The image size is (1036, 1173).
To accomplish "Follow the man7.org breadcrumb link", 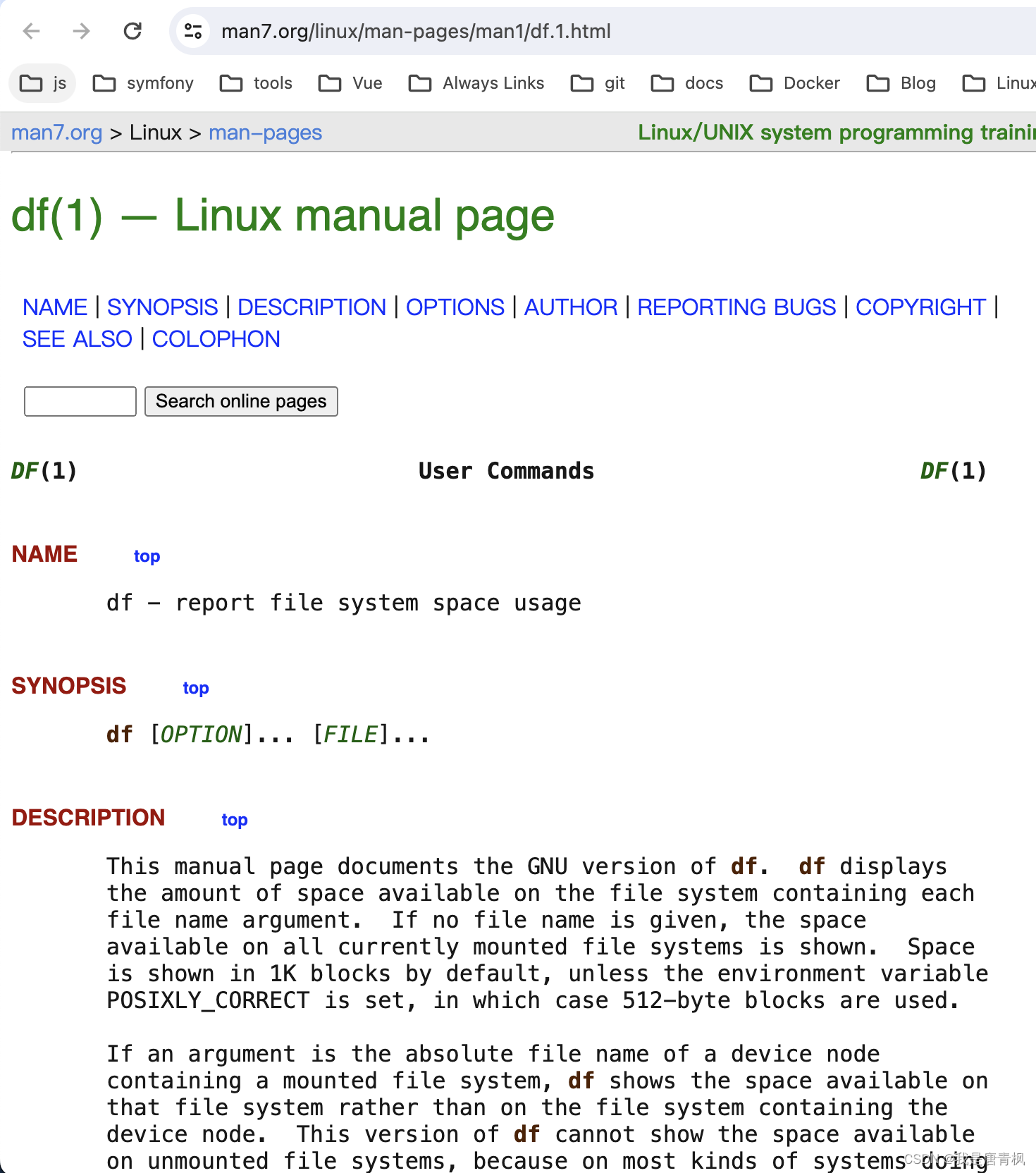I will (x=57, y=133).
